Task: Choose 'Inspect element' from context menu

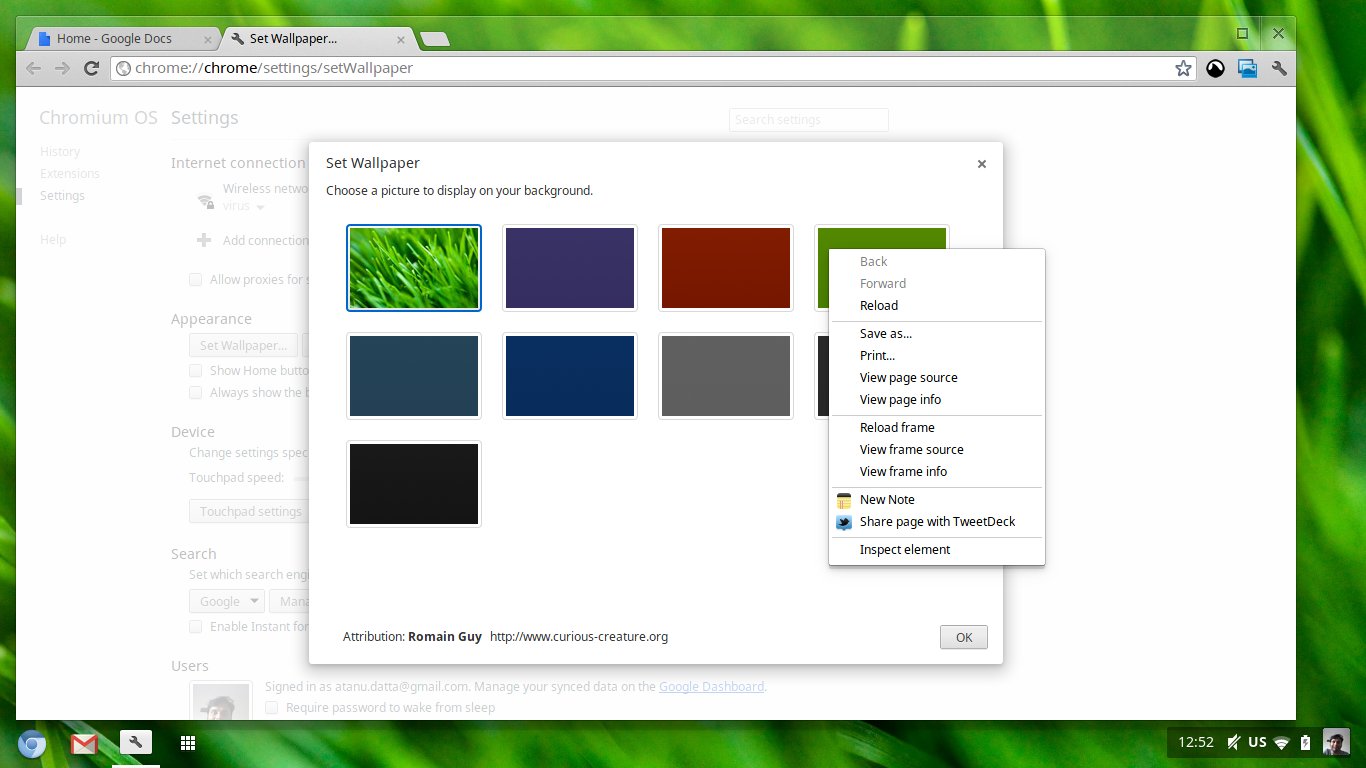Action: [904, 550]
